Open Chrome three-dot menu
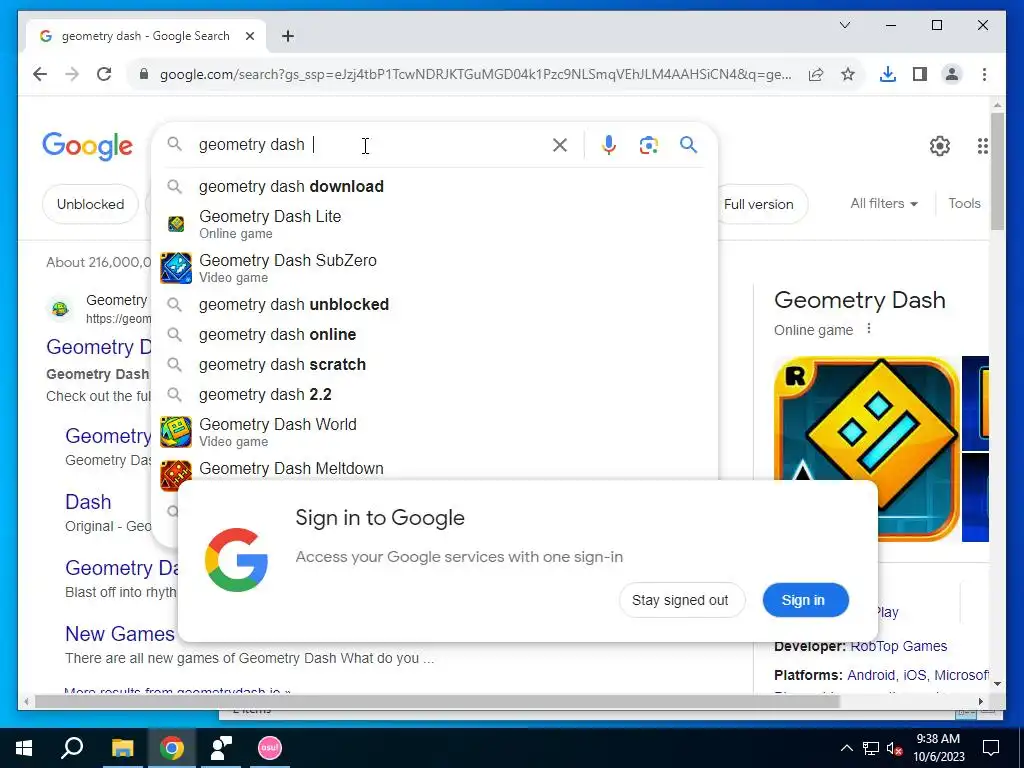 click(x=984, y=74)
